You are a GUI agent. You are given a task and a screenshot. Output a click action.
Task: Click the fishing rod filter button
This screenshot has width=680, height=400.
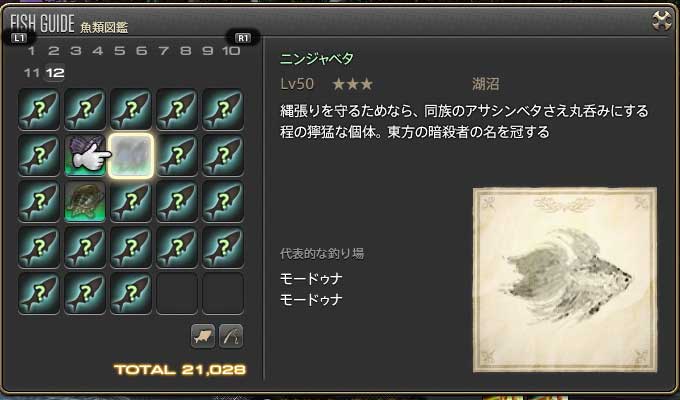click(231, 336)
